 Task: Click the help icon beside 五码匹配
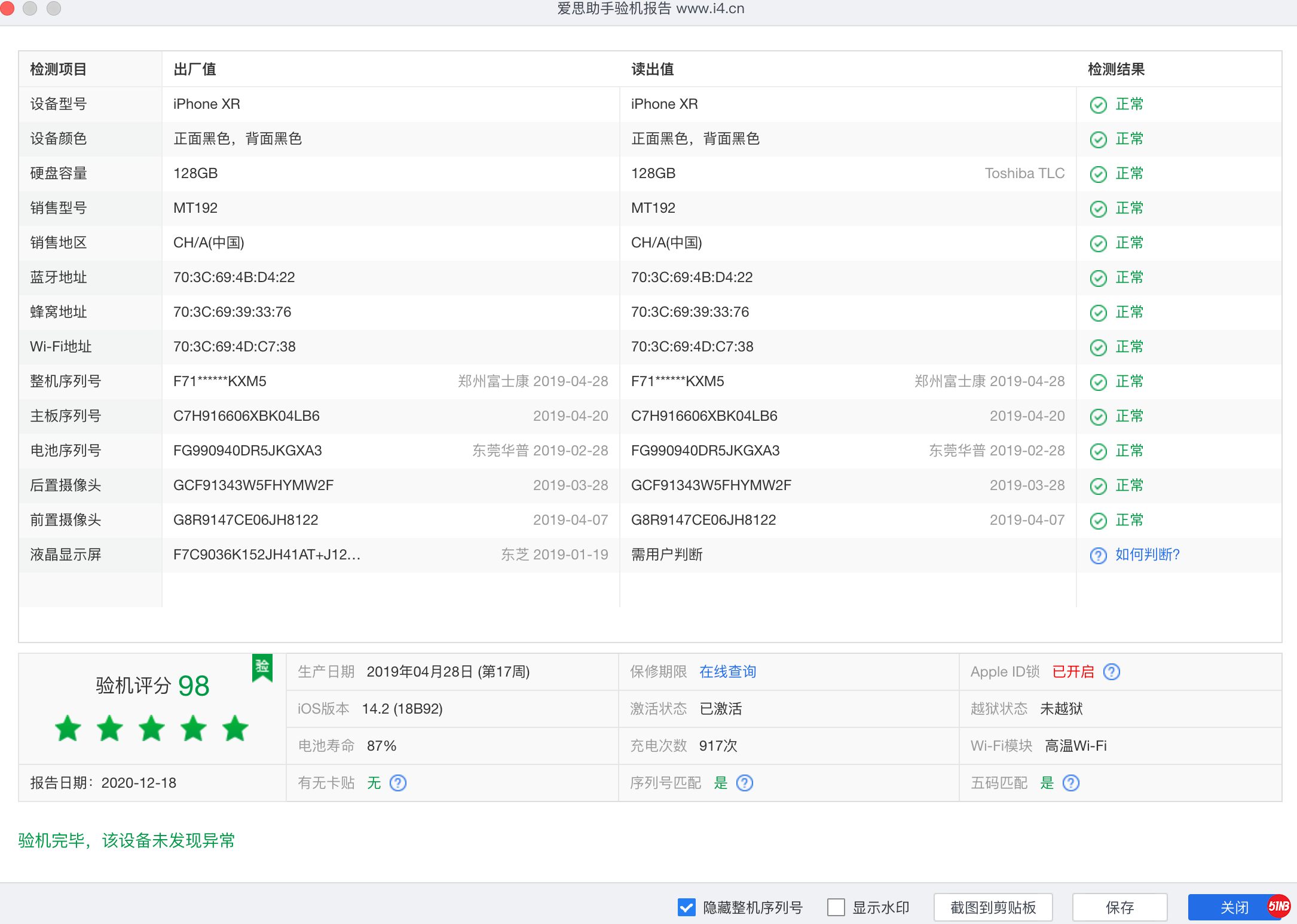[x=1071, y=783]
